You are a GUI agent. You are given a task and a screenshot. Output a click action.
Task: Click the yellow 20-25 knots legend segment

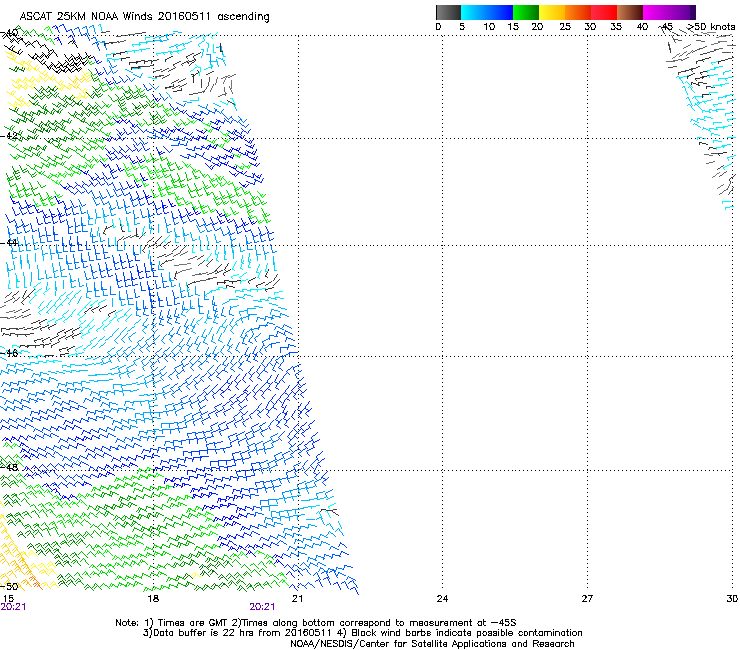click(552, 12)
